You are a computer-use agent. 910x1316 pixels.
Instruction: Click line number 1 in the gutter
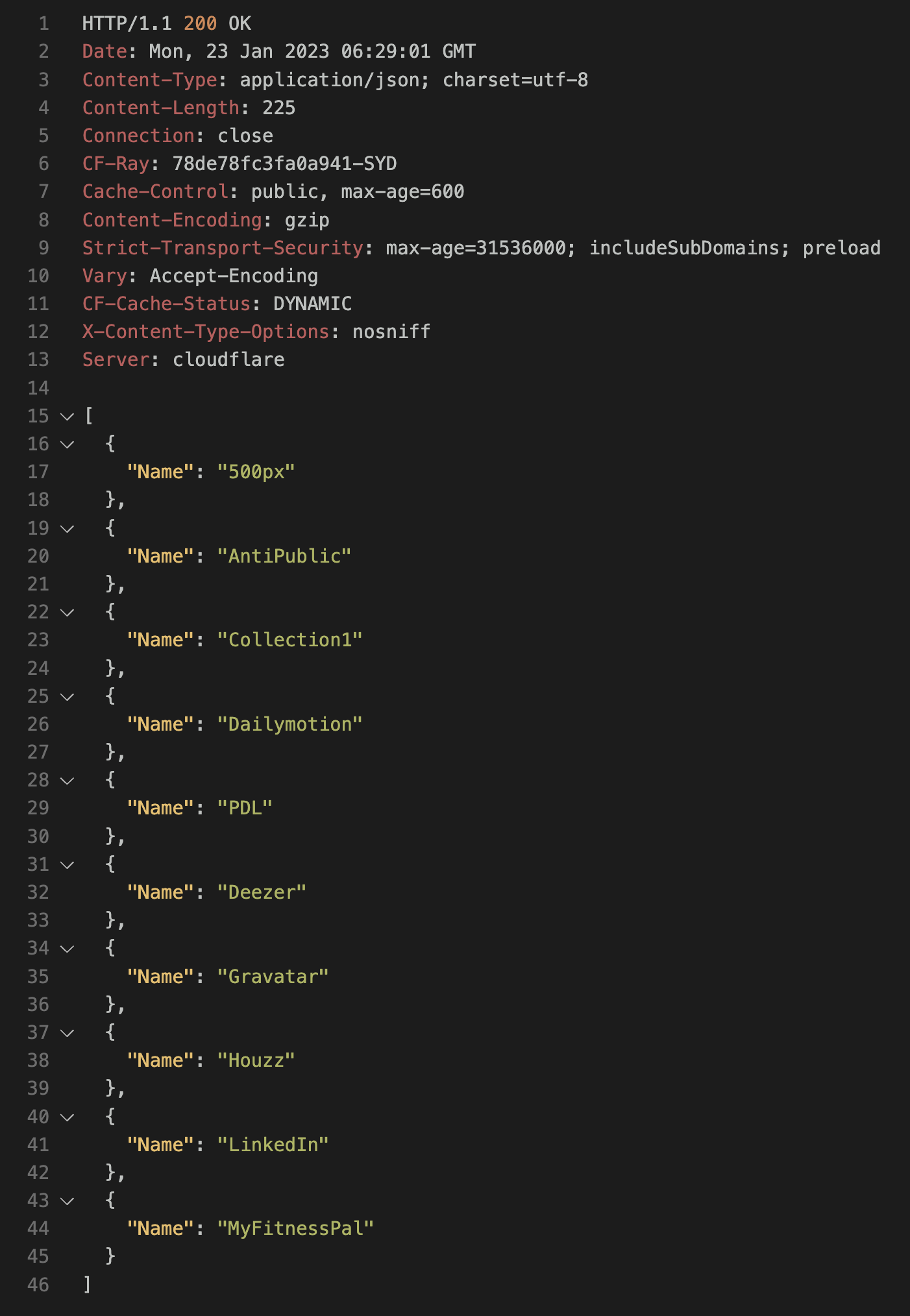(43, 24)
